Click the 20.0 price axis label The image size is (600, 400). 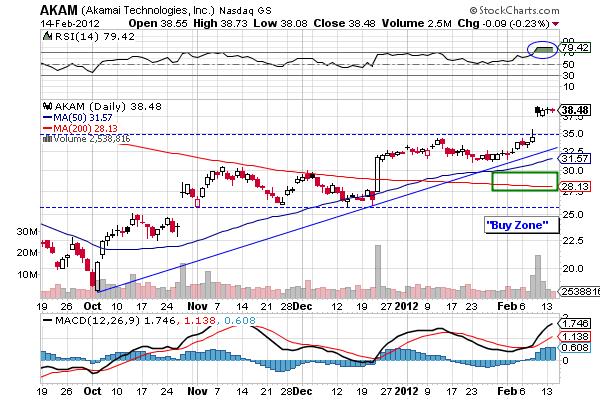coord(573,268)
